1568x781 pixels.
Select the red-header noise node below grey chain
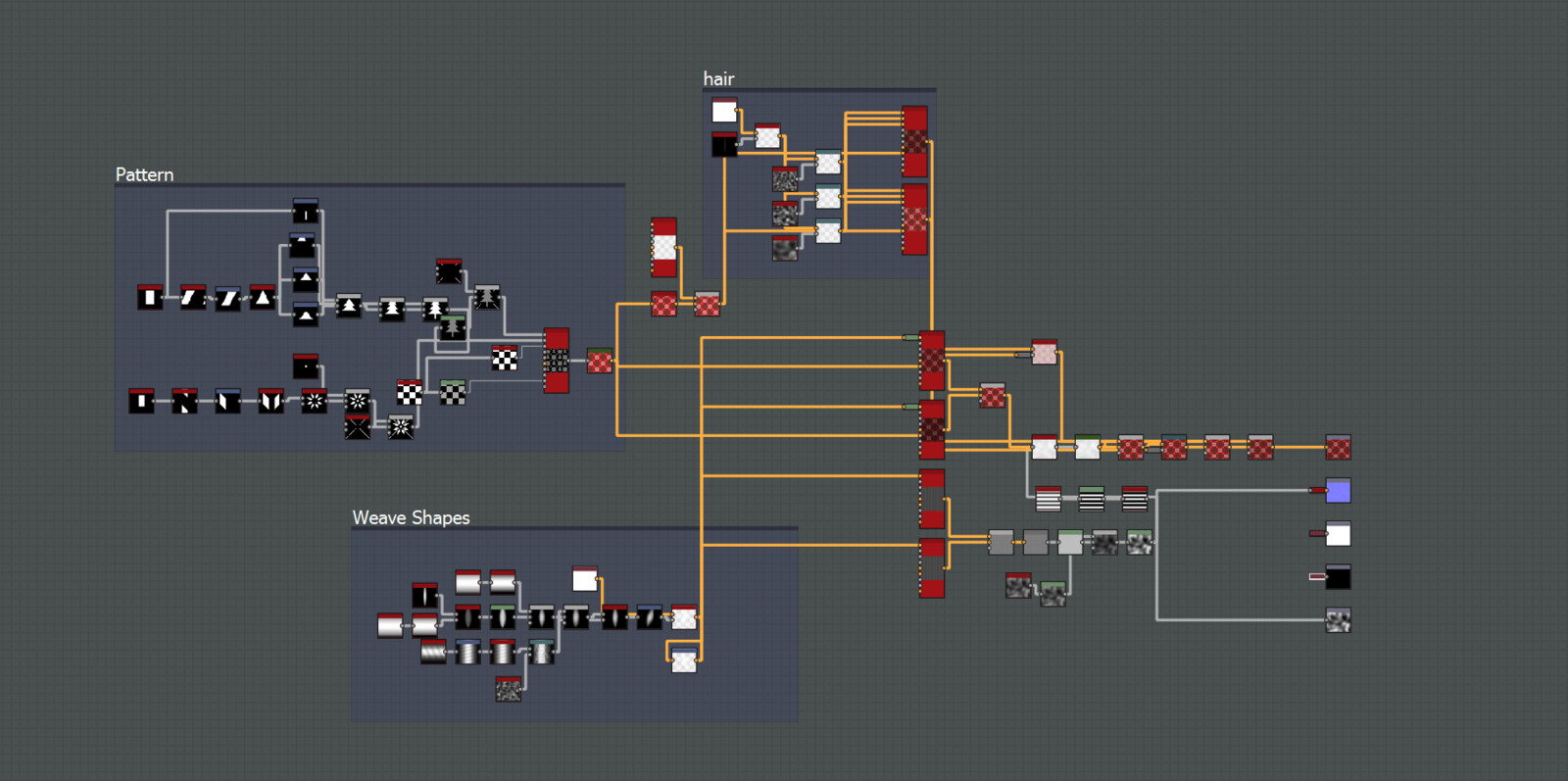coord(1018,585)
